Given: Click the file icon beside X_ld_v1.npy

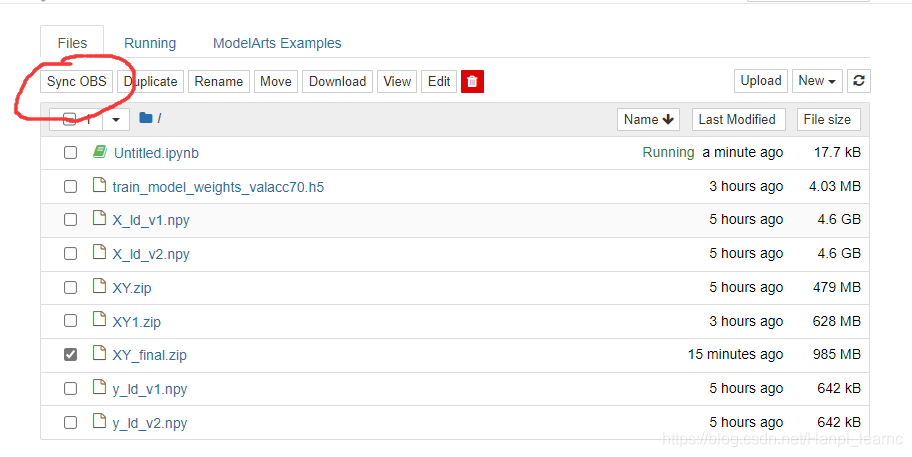Looking at the screenshot, I should [x=99, y=219].
